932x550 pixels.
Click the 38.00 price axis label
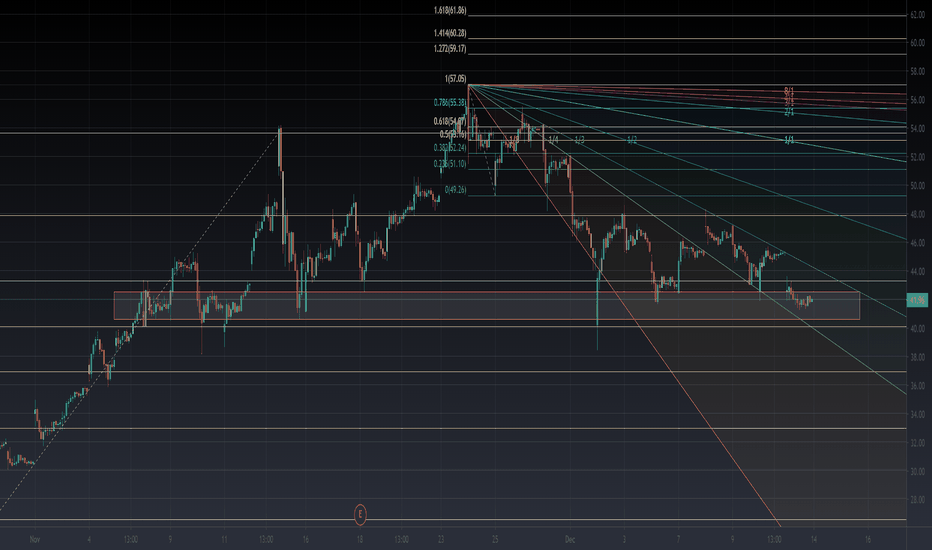click(917, 357)
